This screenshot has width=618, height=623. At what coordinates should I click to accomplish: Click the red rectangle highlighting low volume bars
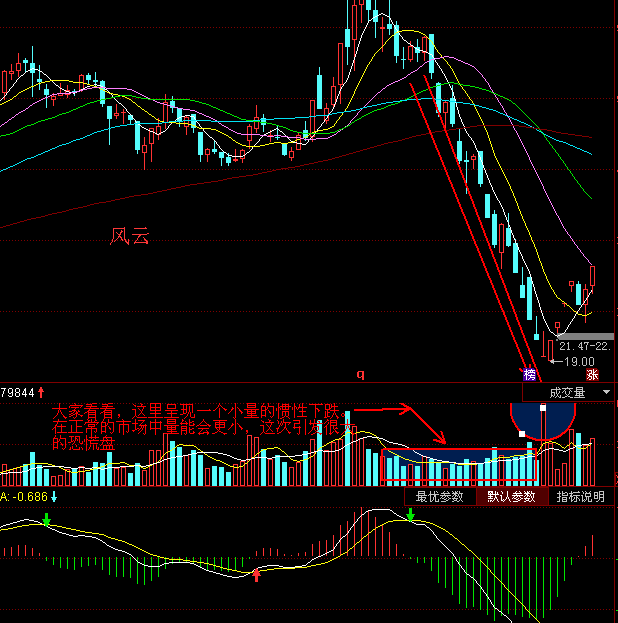click(x=460, y=452)
